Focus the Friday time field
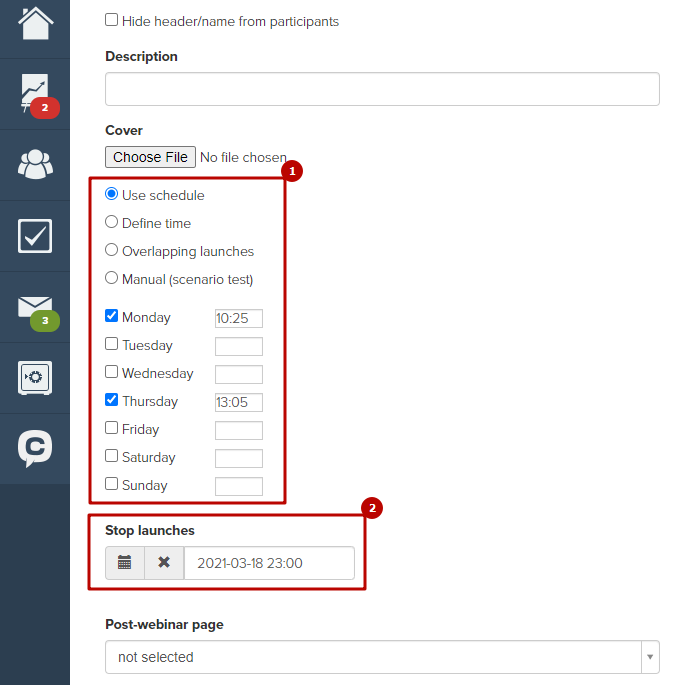 [239, 430]
